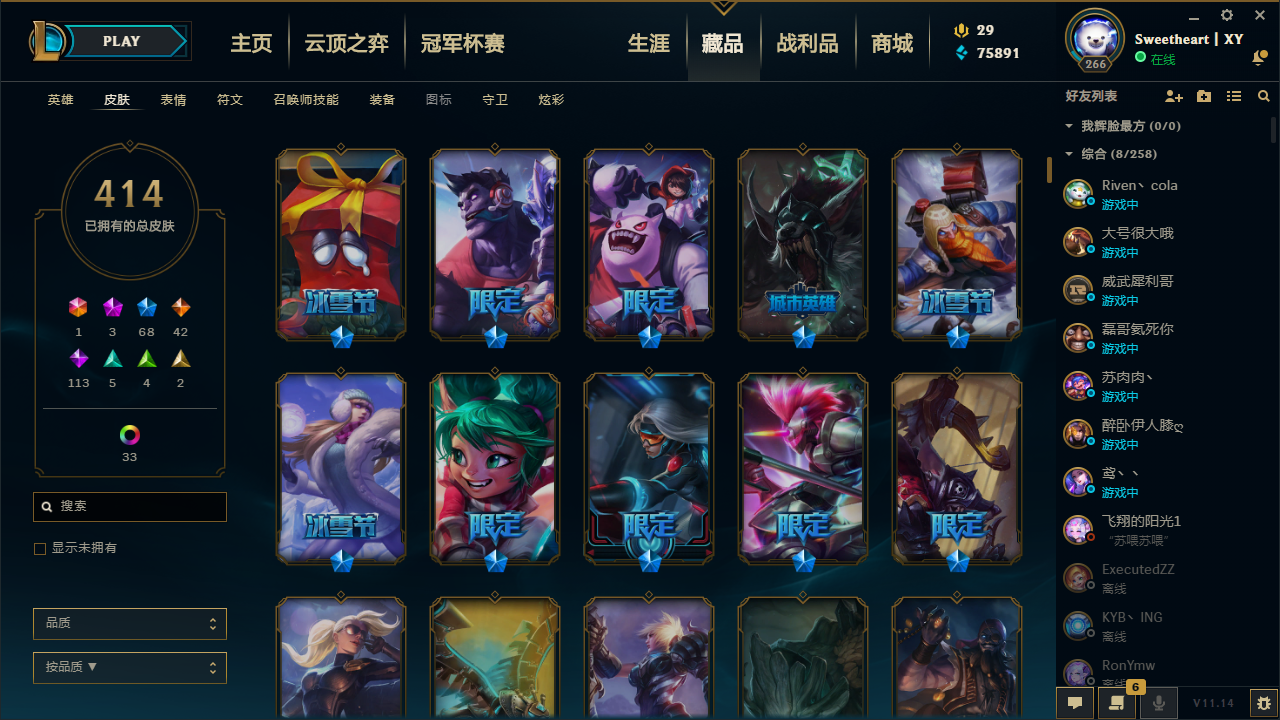This screenshot has height=720, width=1280.
Task: Open the notification bell icon
Action: [1259, 59]
